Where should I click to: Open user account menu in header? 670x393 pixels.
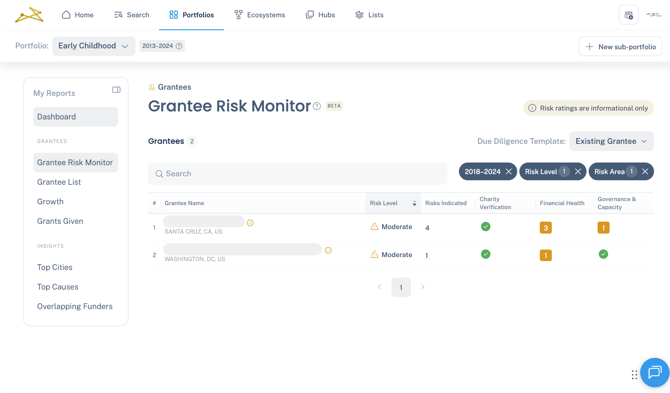click(653, 15)
